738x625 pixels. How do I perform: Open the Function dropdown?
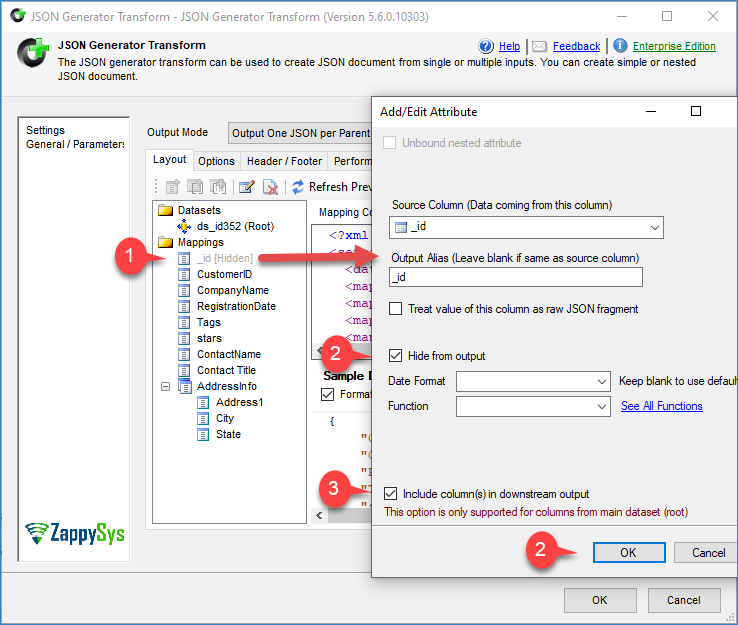[x=602, y=406]
